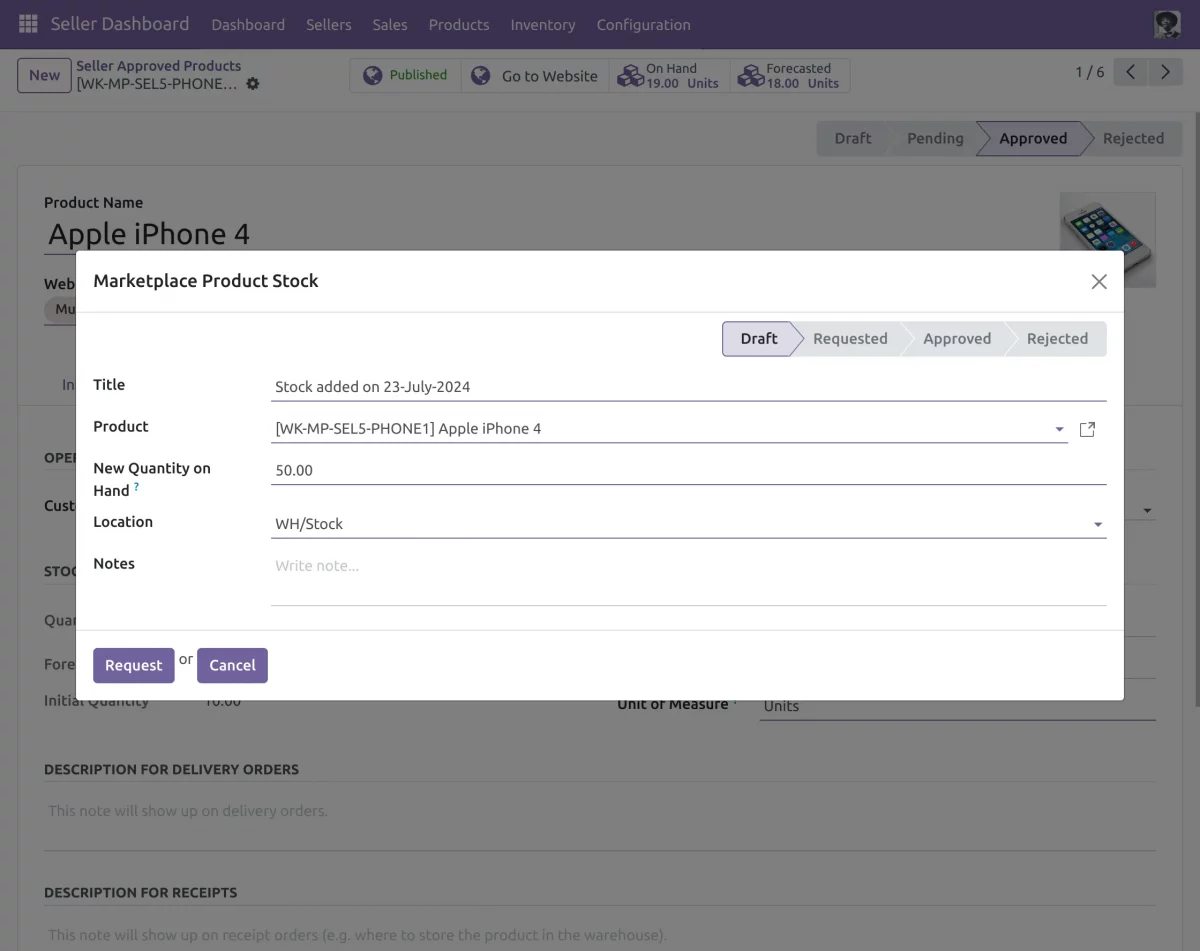The image size is (1200, 951).
Task: Open the Inventory menu
Action: click(542, 24)
